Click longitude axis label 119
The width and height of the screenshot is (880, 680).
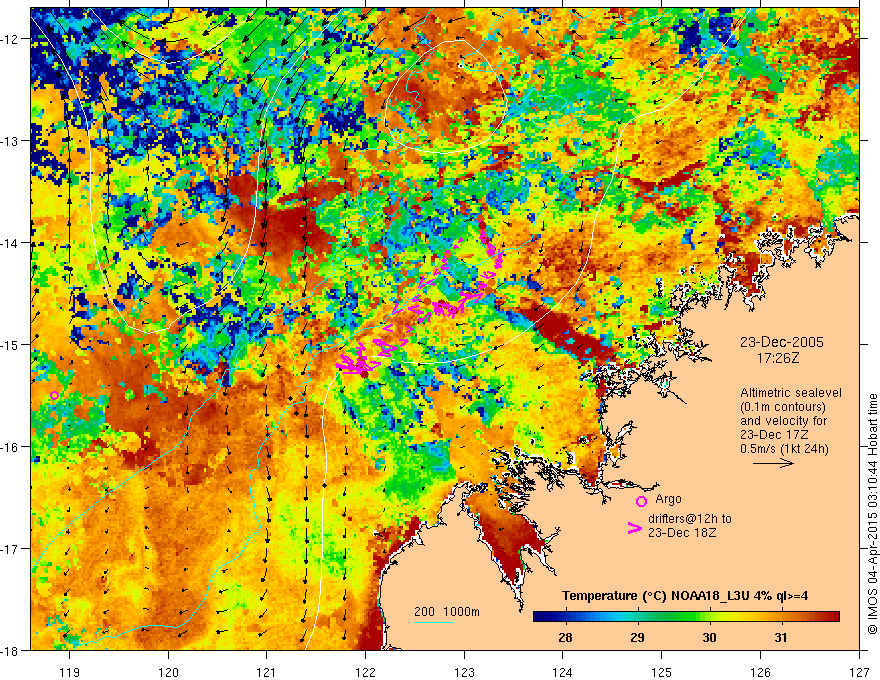pos(70,672)
